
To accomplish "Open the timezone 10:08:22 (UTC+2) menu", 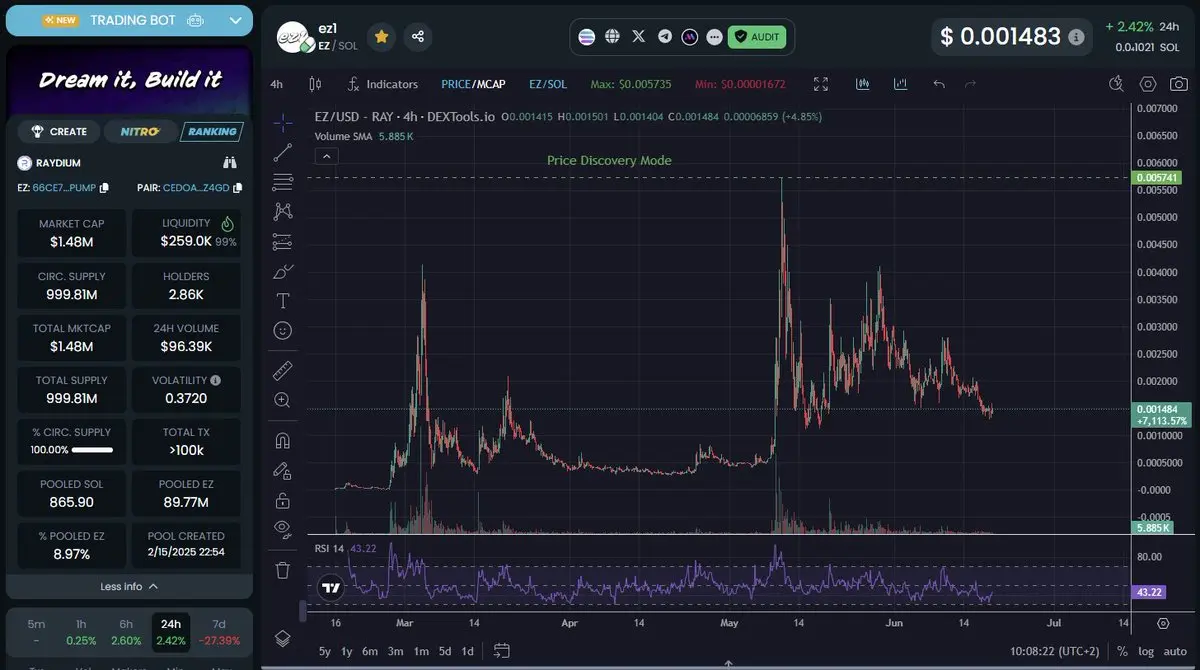I will (x=1054, y=652).
